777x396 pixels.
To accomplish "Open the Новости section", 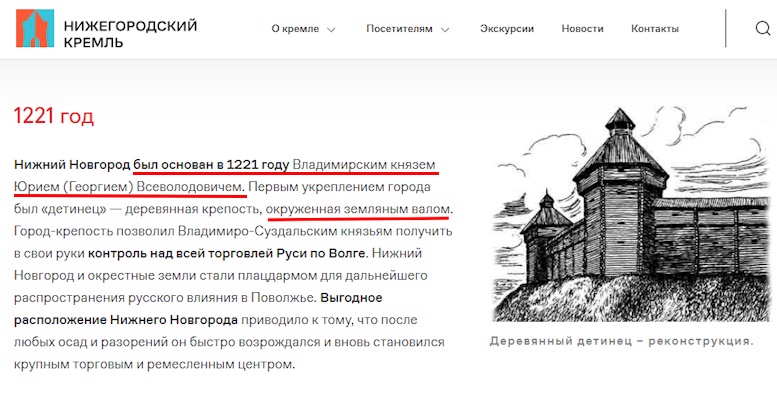I will (x=582, y=29).
